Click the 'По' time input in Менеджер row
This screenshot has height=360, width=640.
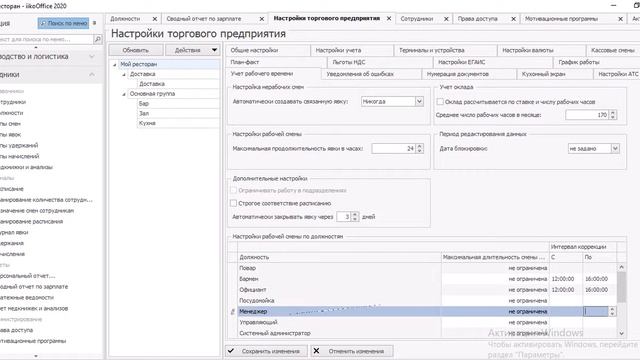[596, 311]
